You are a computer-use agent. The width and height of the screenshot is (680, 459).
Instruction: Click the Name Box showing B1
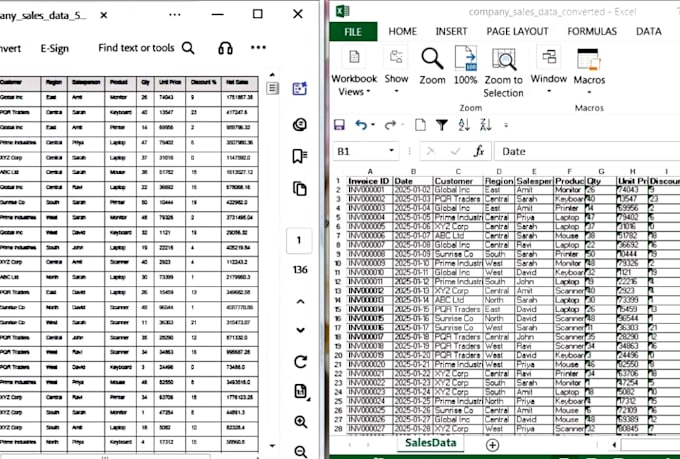pos(360,151)
